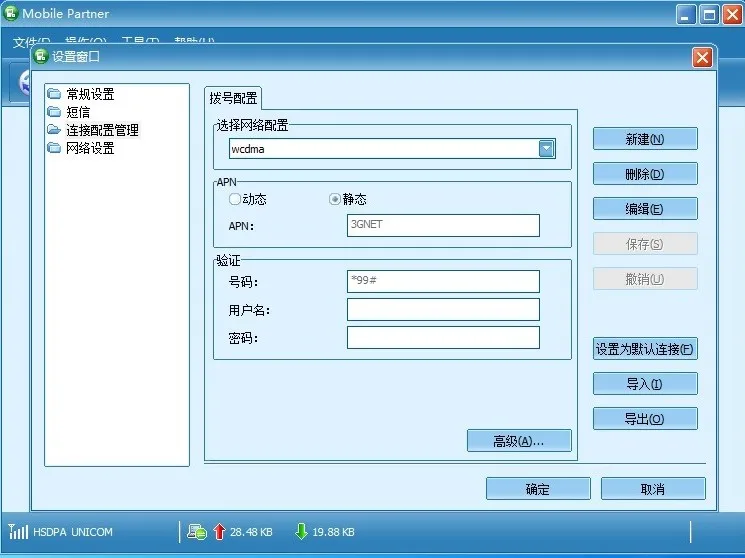Close the 设置窗口 dialog
This screenshot has height=558, width=745.
pos(702,58)
